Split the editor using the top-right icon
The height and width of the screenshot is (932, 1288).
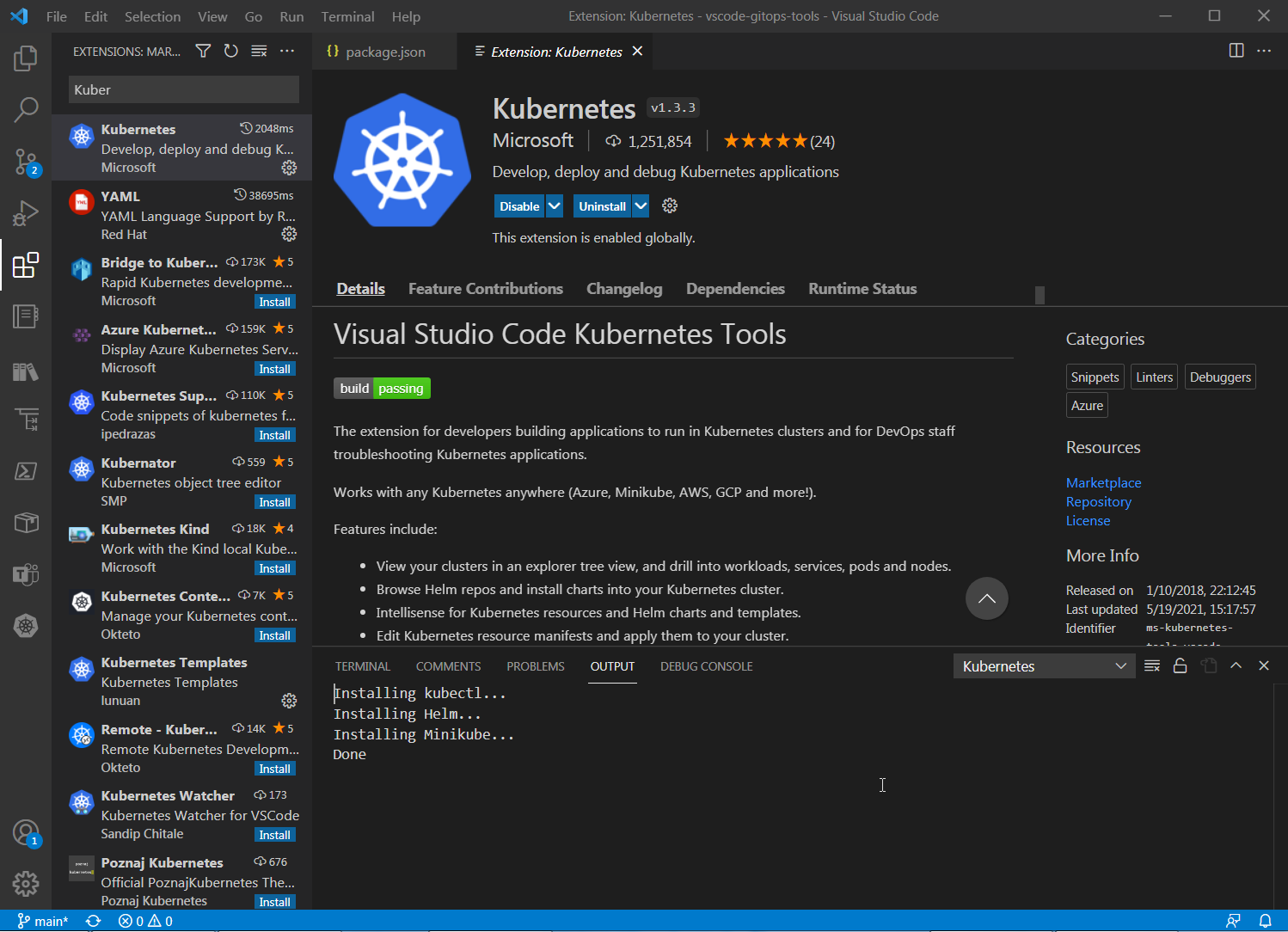click(x=1236, y=51)
